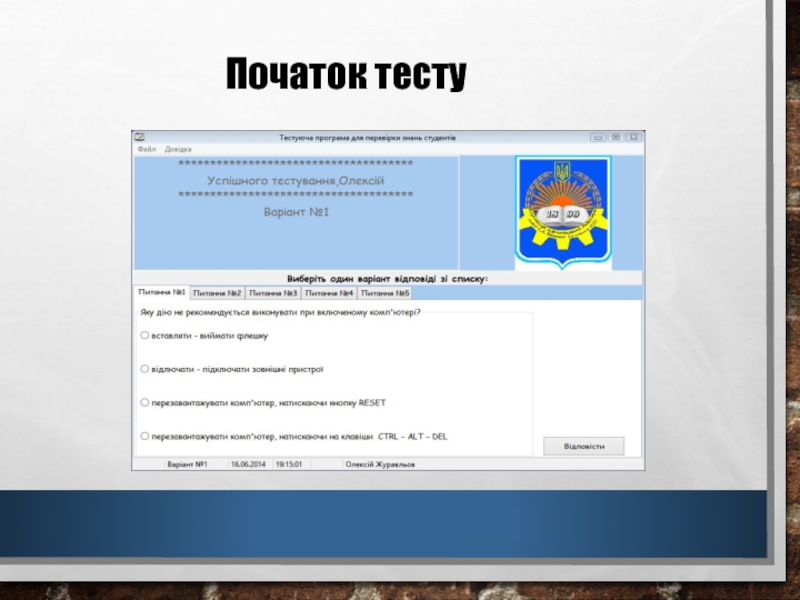
Task: Click the college emblem logo image
Action: (x=562, y=211)
